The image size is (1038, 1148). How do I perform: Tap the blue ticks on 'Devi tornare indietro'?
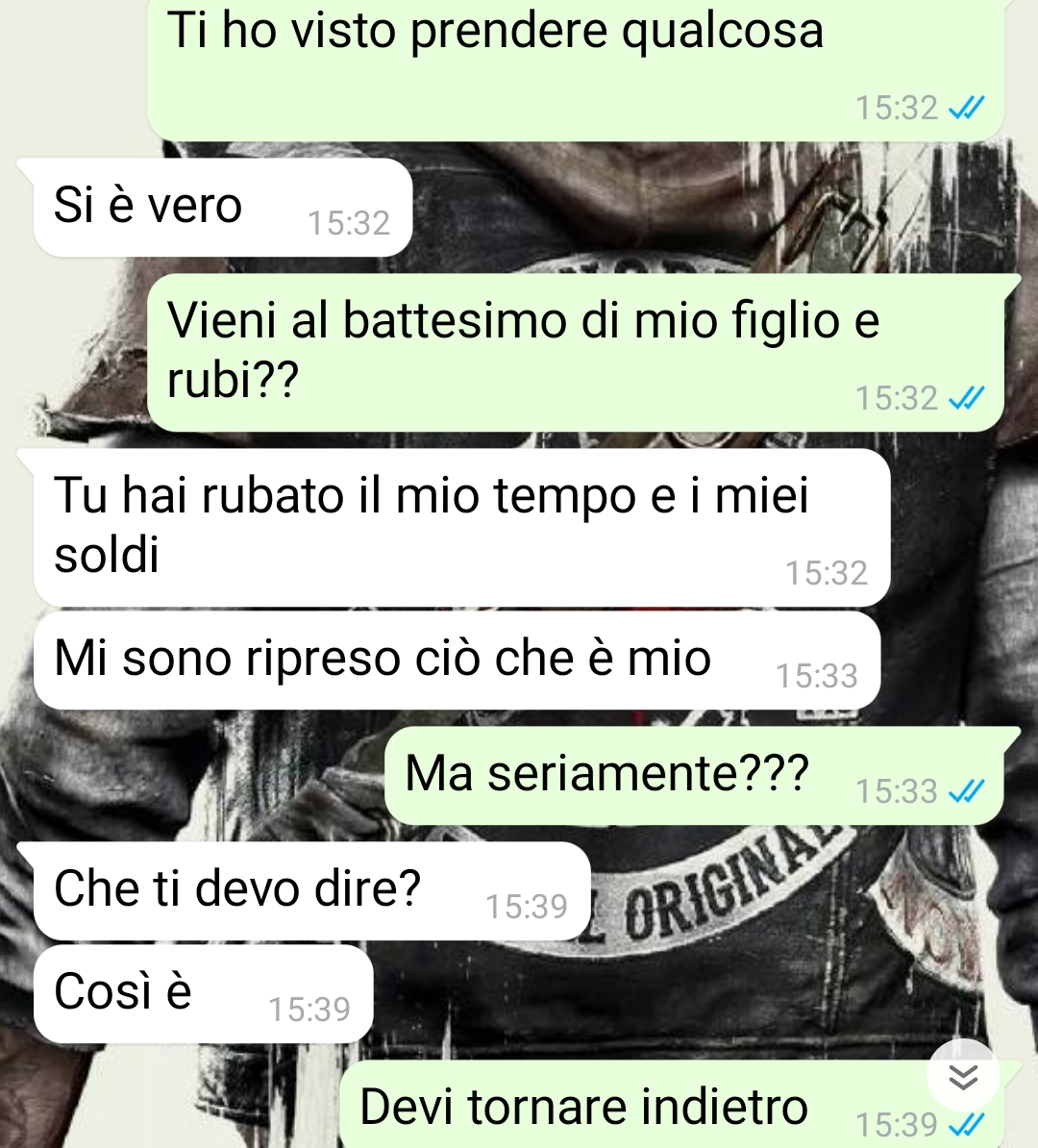point(966,1124)
